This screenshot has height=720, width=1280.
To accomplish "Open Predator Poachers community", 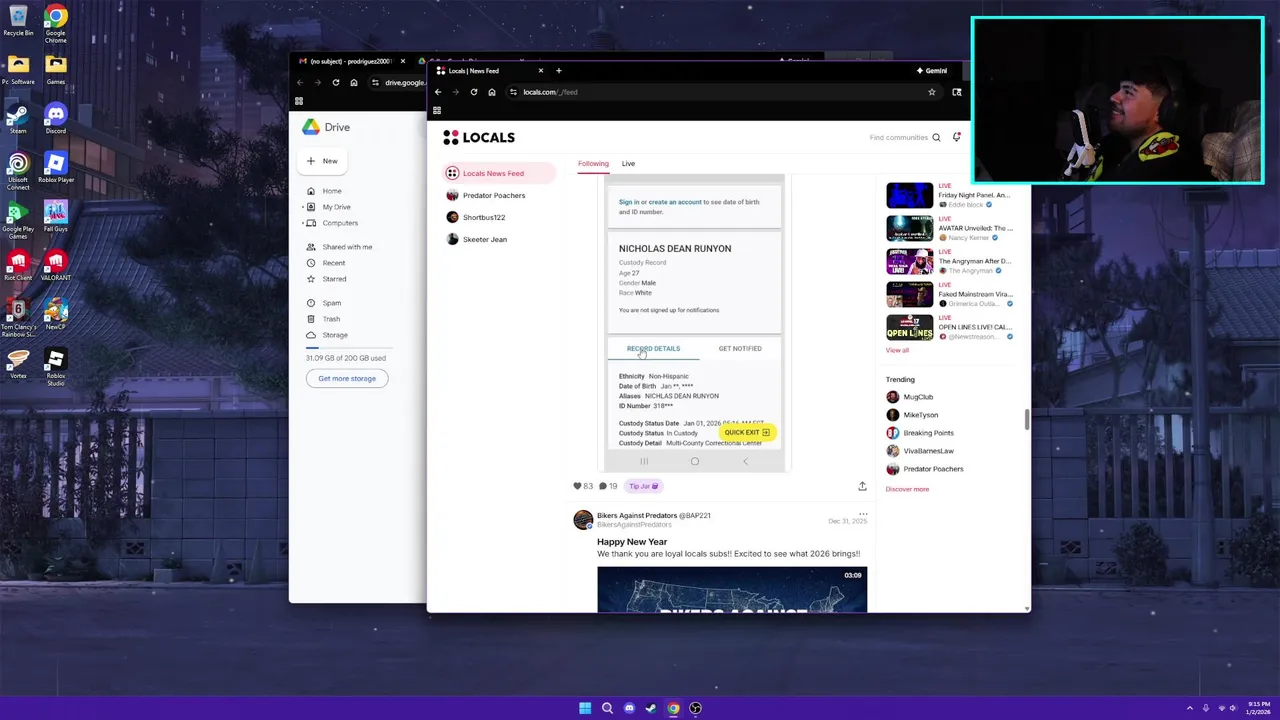I will pos(494,195).
